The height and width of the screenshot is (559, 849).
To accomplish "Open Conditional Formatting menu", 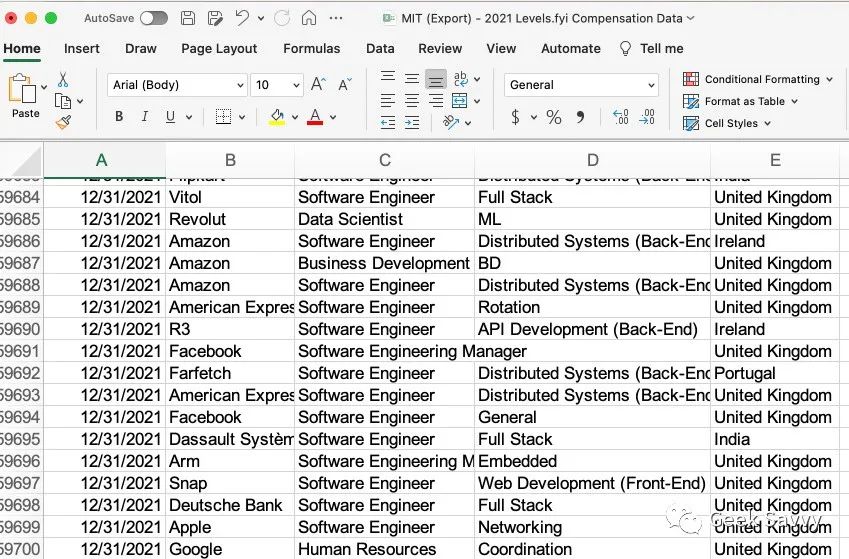I will tap(757, 80).
